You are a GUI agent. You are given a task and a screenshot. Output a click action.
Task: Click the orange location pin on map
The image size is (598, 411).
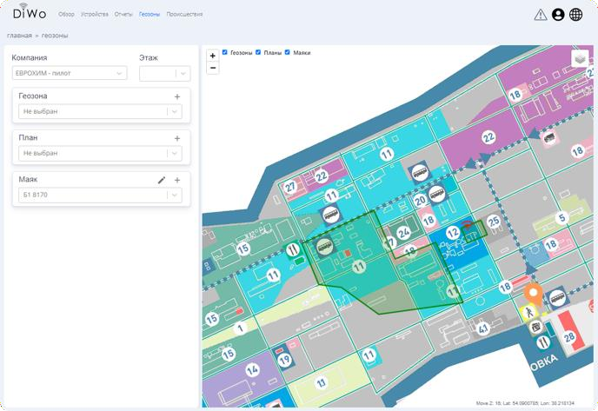[533, 294]
